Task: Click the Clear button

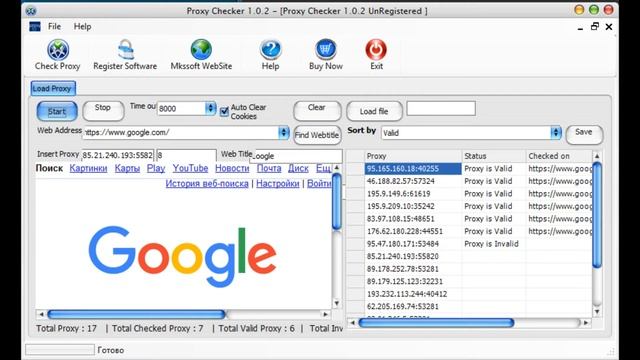Action: pos(317,111)
